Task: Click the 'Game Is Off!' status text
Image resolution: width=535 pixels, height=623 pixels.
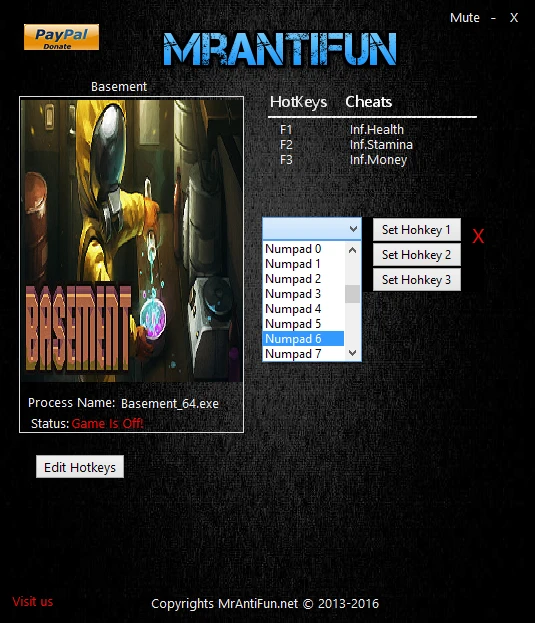Action: [x=107, y=424]
